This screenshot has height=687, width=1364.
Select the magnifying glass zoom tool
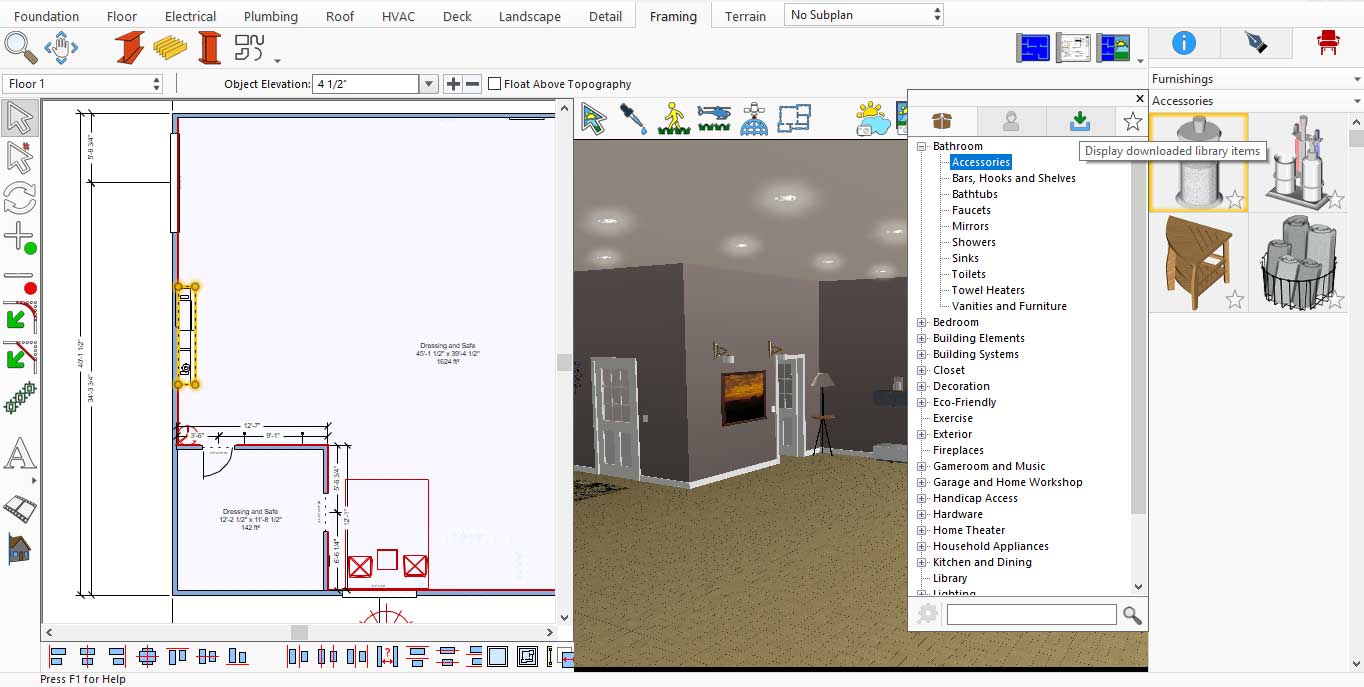(x=20, y=47)
